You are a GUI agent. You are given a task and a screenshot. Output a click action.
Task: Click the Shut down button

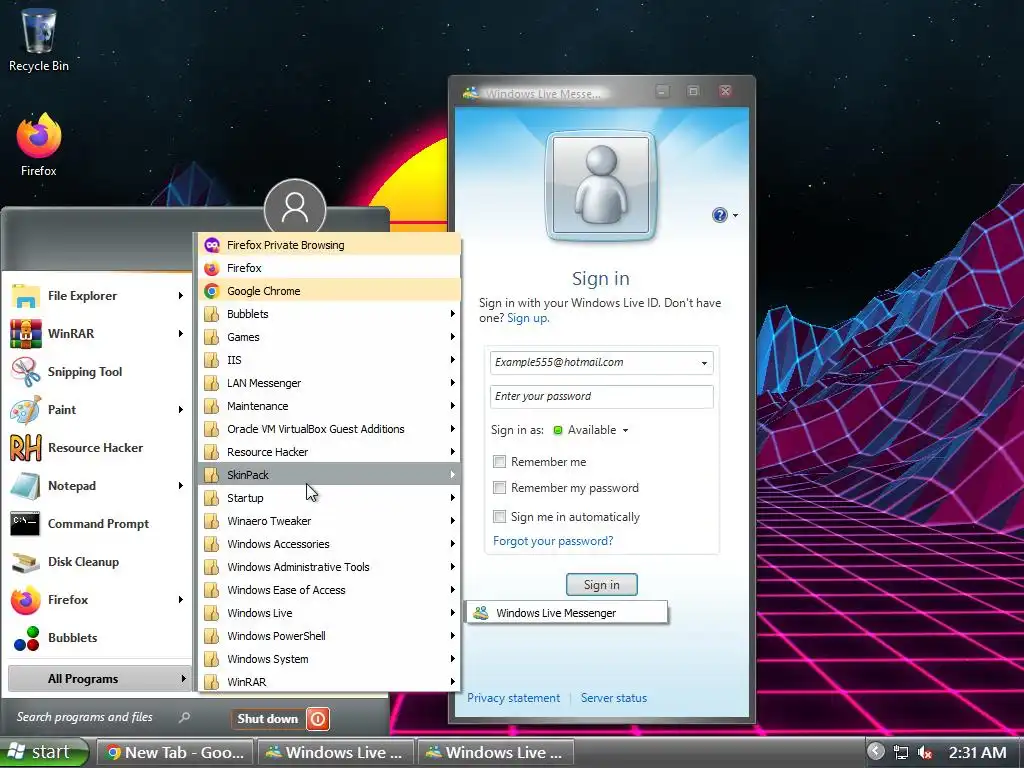(x=268, y=719)
